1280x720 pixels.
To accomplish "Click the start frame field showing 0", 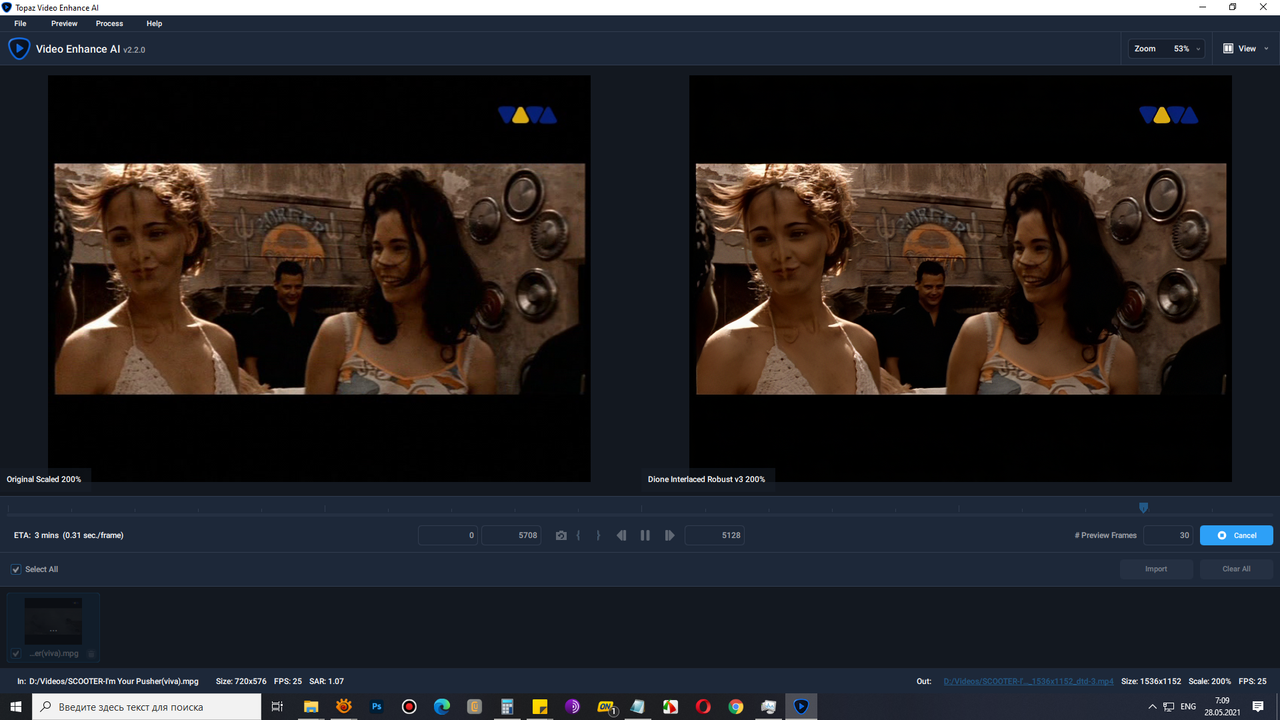I will pyautogui.click(x=448, y=535).
